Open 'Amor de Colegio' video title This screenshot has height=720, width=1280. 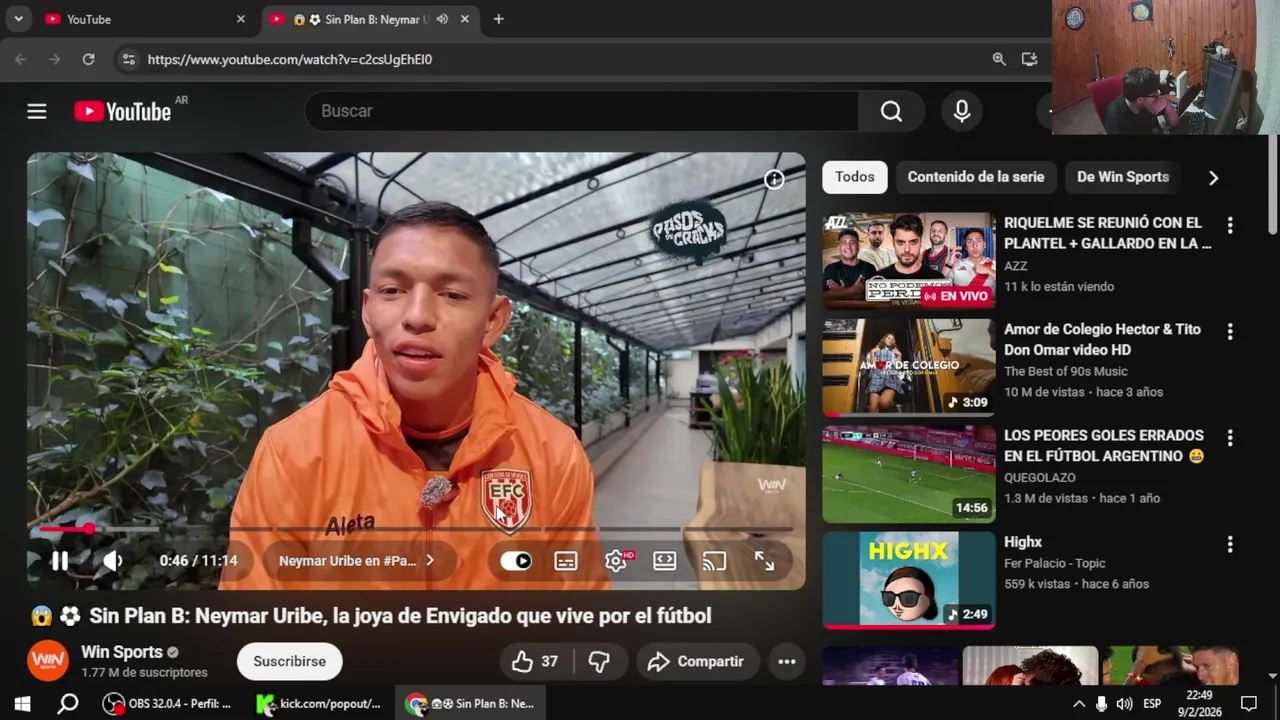point(1102,339)
